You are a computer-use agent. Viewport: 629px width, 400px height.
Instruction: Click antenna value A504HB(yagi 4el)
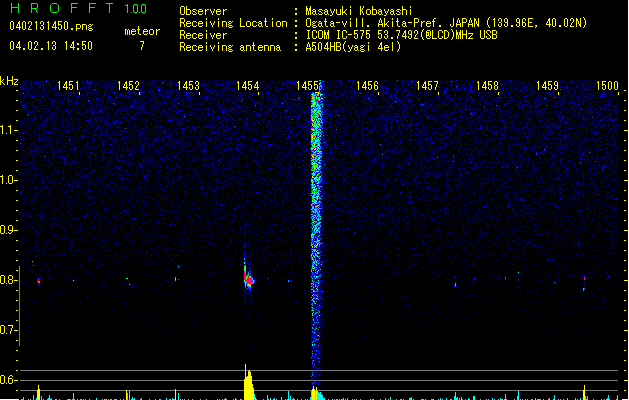coord(353,47)
